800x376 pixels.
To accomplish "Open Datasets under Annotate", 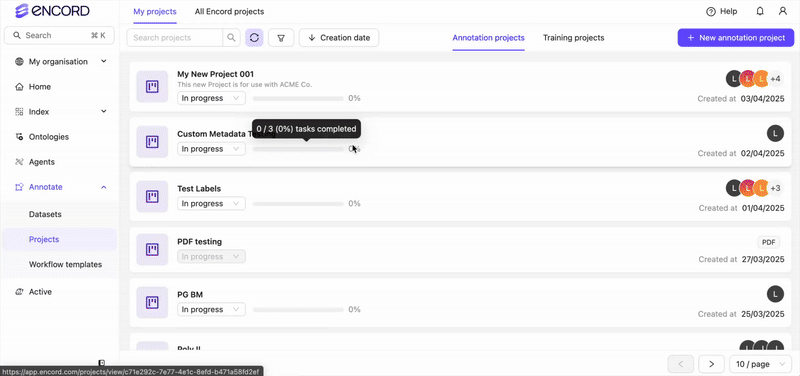I will 45,214.
